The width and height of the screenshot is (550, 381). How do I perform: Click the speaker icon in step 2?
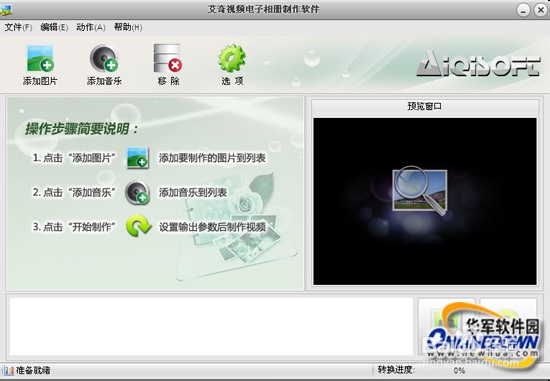[138, 192]
